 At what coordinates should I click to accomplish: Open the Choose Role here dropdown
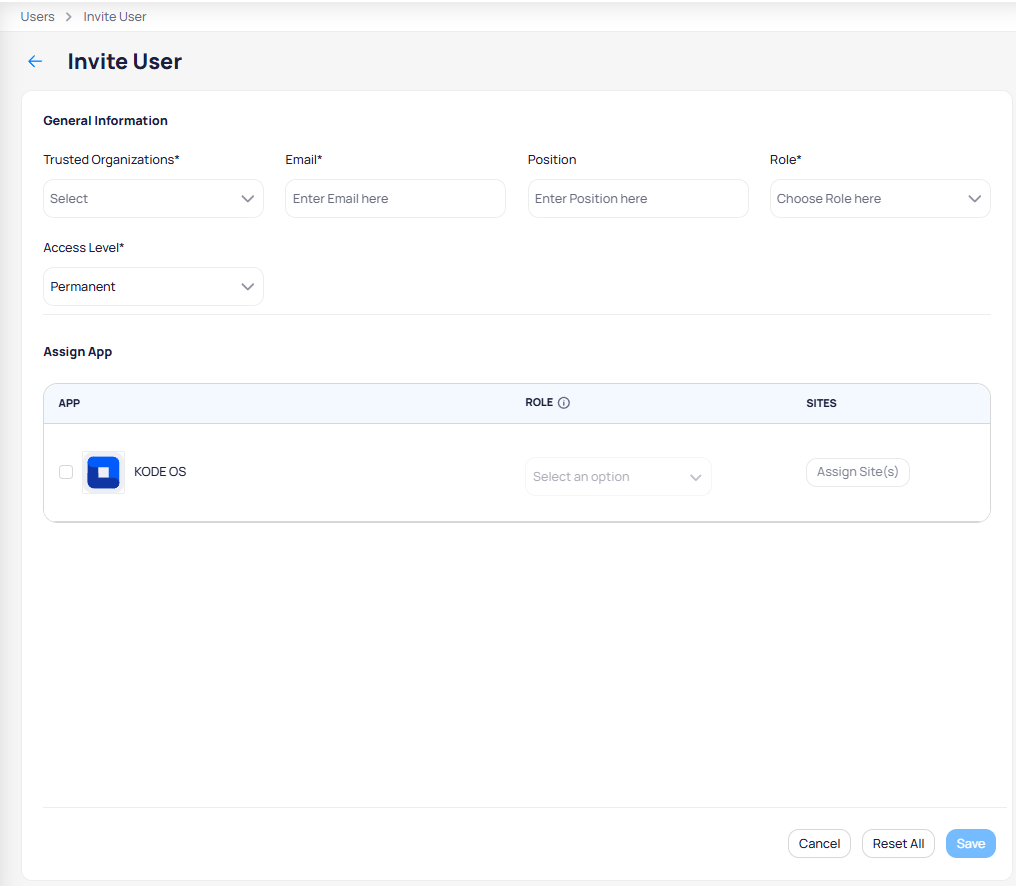880,198
